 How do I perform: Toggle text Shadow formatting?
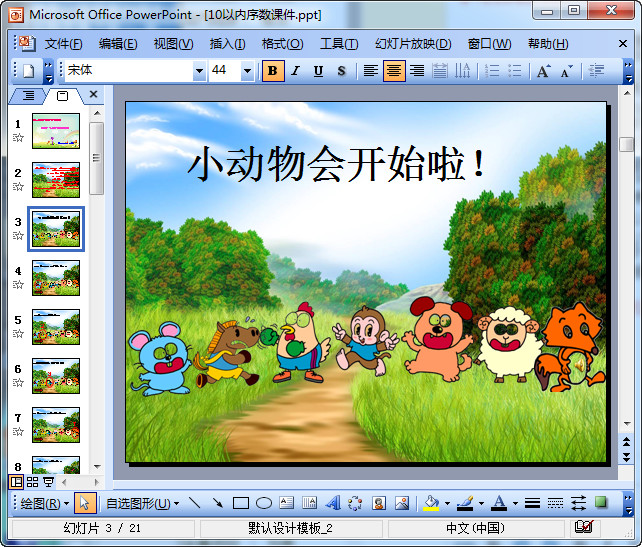coord(341,71)
